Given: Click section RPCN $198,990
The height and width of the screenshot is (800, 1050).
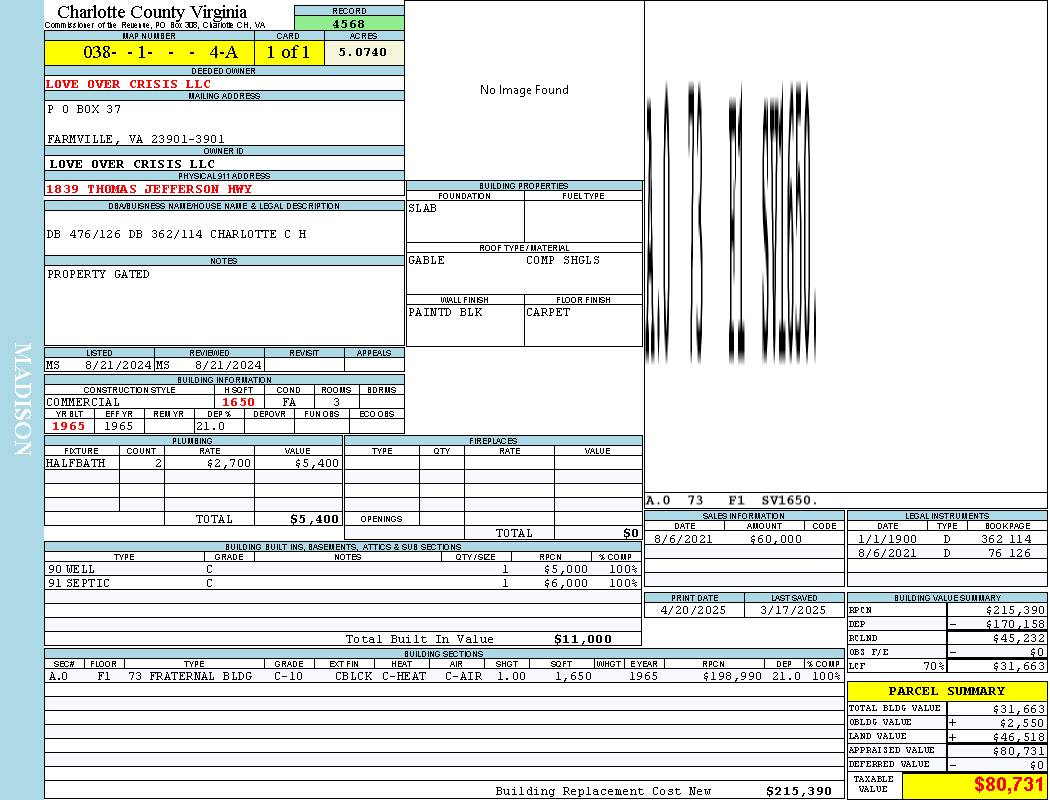Looking at the screenshot, I should point(732,677).
